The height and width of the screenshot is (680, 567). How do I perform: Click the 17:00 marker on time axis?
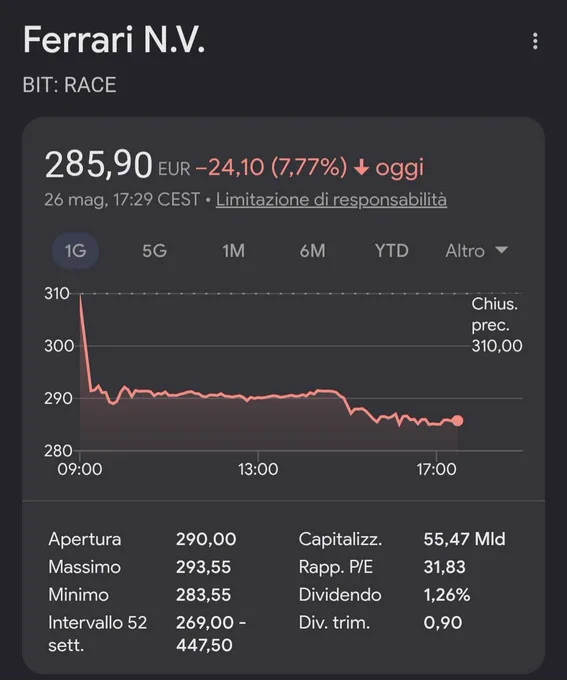click(x=436, y=469)
